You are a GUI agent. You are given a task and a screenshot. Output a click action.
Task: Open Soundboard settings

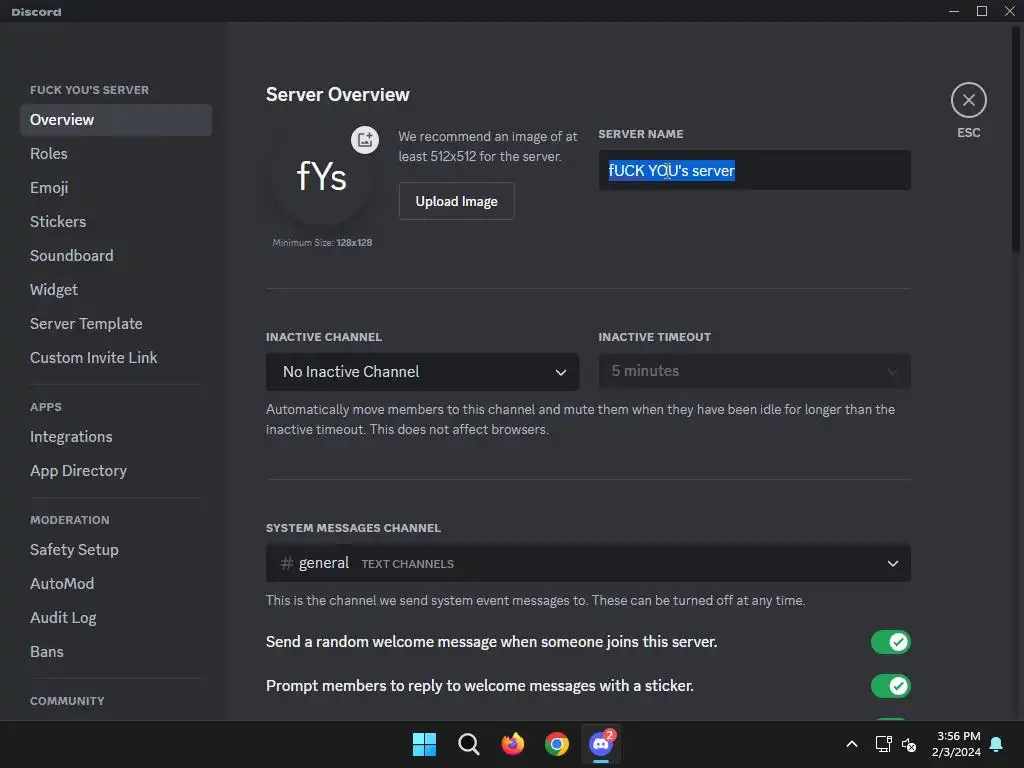click(x=116, y=255)
